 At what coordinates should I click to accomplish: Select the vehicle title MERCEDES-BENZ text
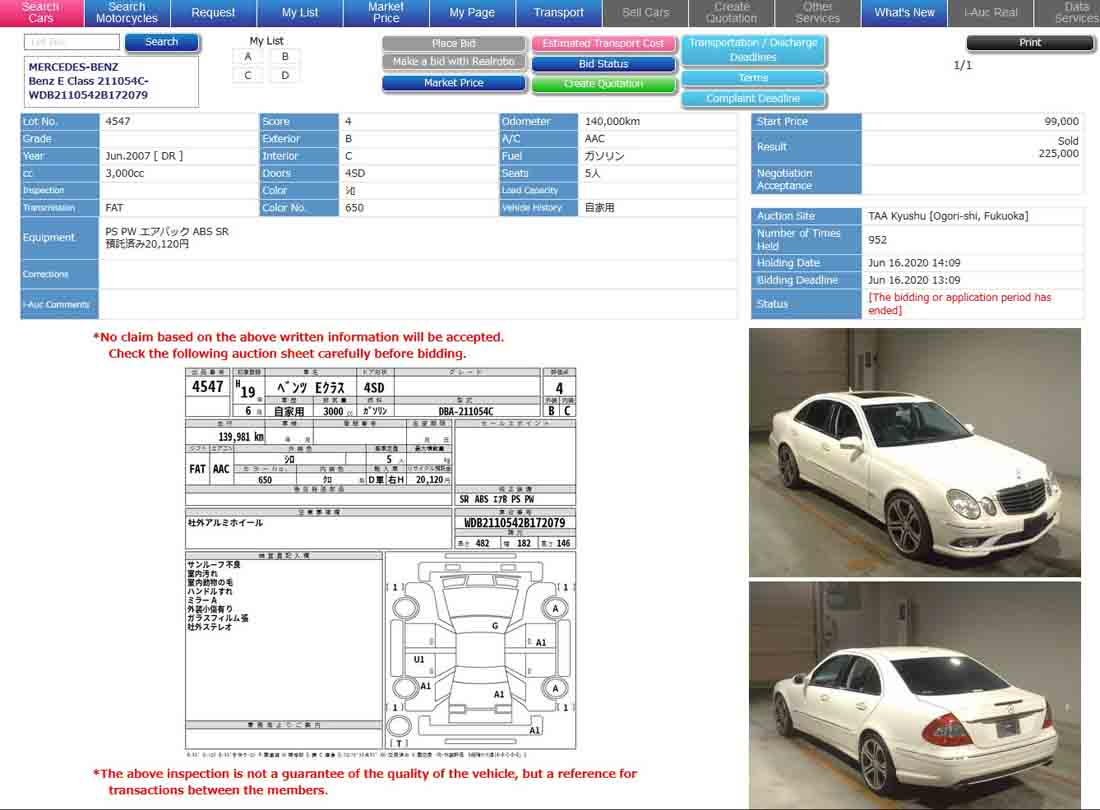(x=74, y=67)
